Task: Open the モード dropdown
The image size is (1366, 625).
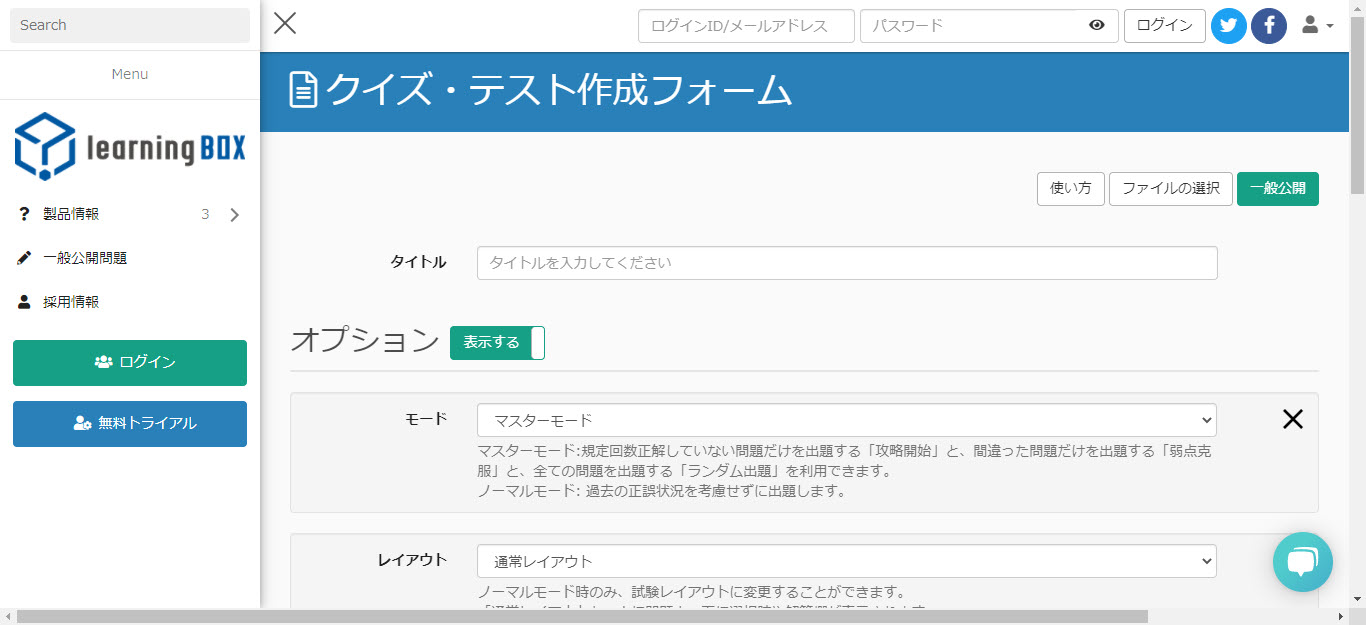Action: click(846, 420)
